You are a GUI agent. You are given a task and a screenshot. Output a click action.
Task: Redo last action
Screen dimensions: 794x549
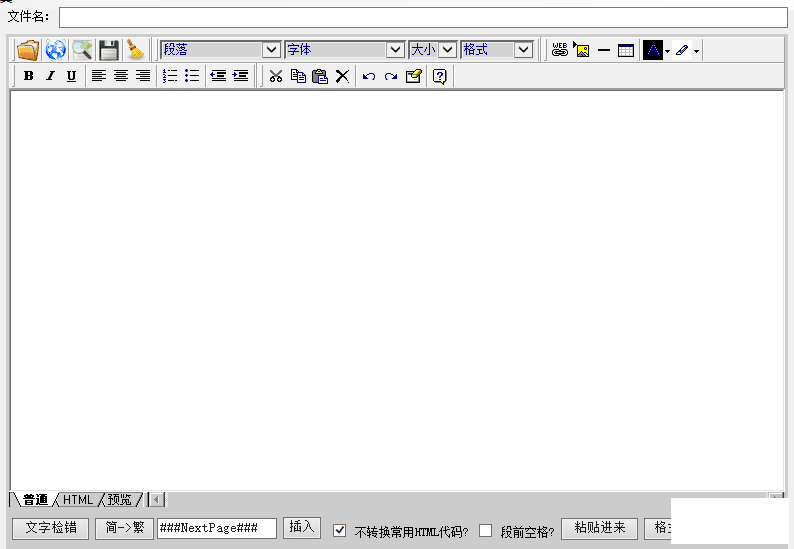(x=391, y=76)
